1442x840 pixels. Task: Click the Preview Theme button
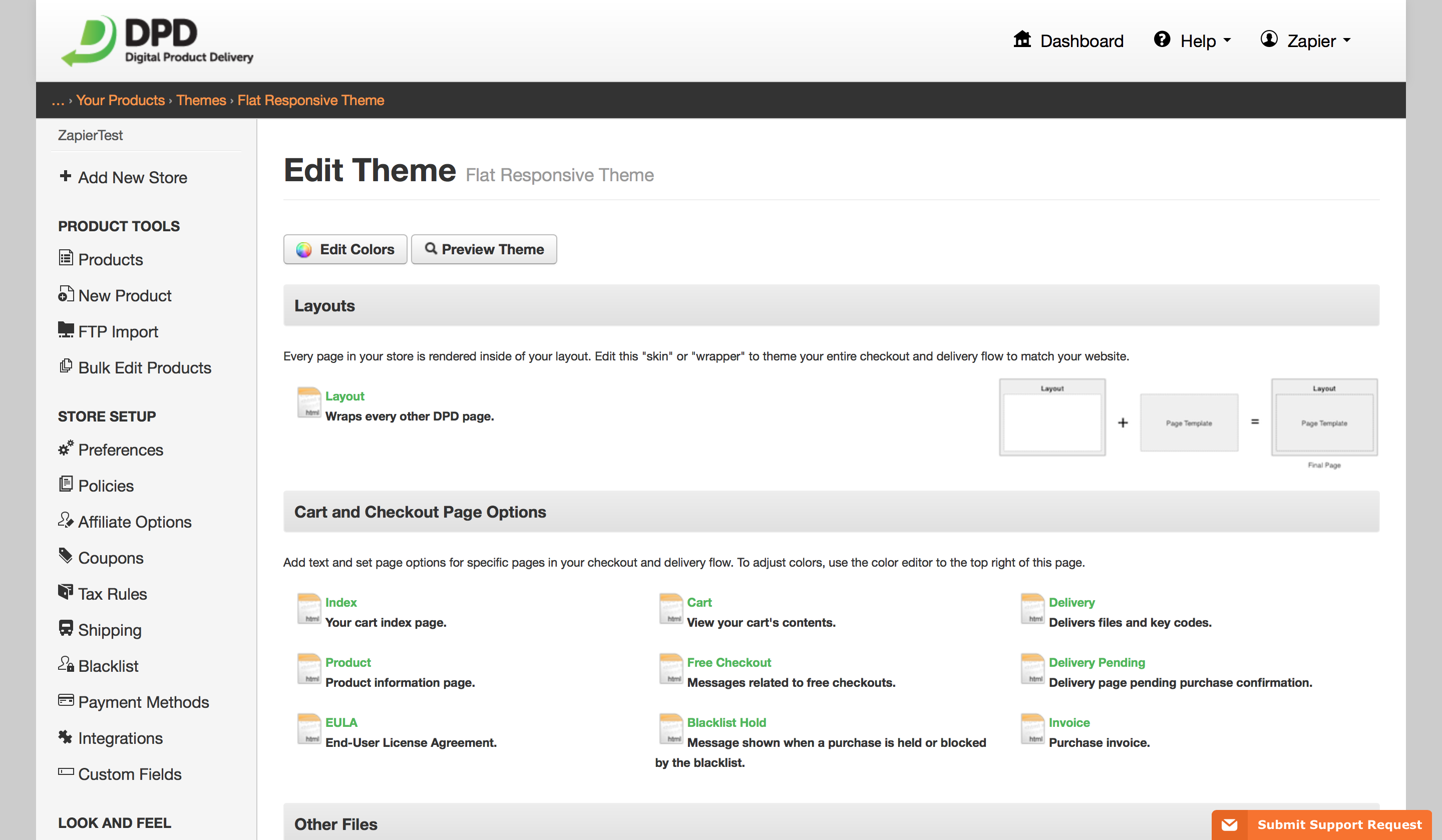tap(484, 249)
